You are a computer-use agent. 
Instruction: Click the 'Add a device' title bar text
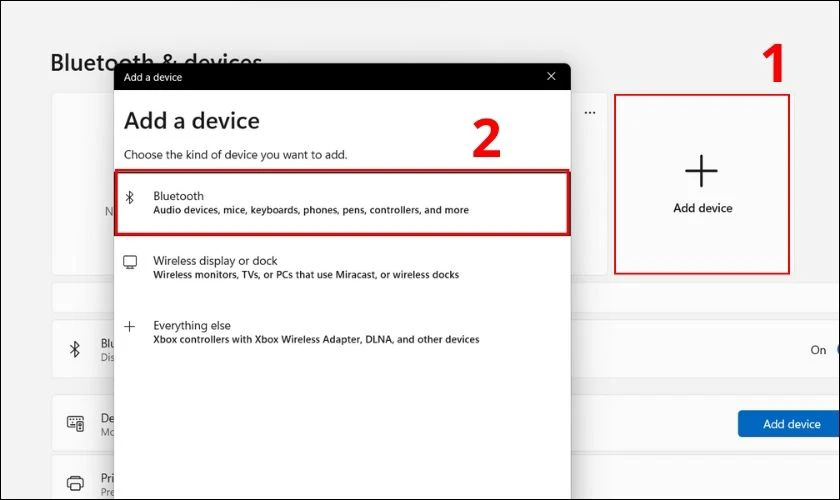point(153,77)
